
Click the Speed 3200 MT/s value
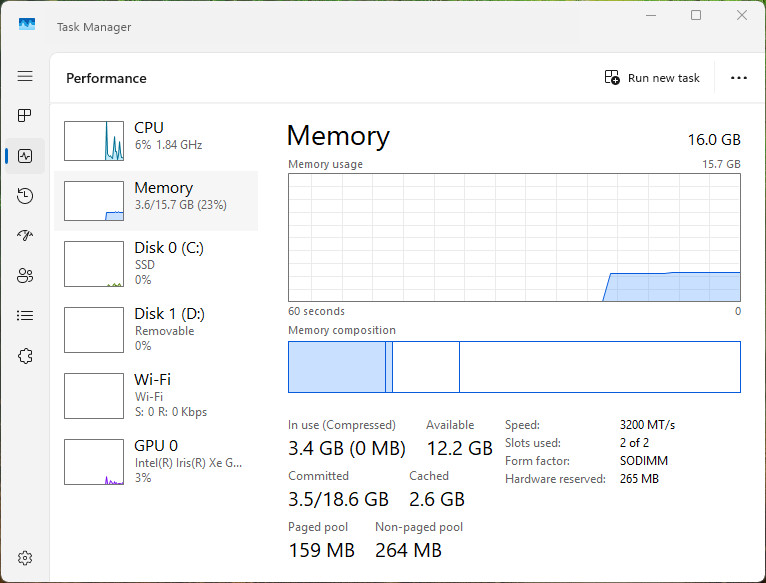click(x=647, y=425)
